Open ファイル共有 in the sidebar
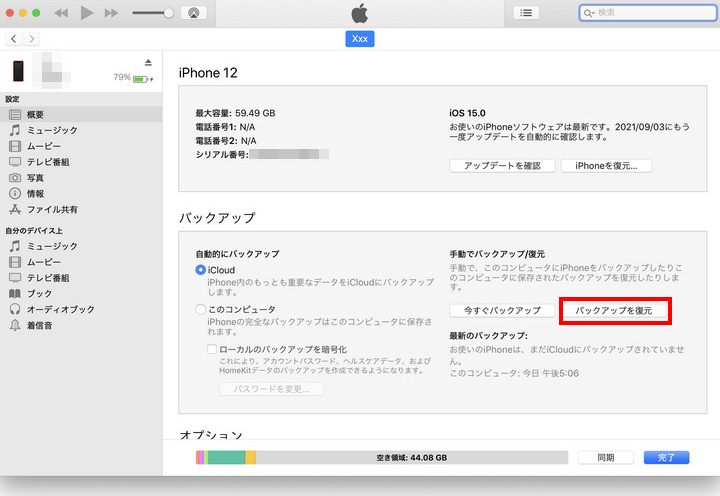Viewport: 720px width, 496px height. pyautogui.click(x=81, y=209)
